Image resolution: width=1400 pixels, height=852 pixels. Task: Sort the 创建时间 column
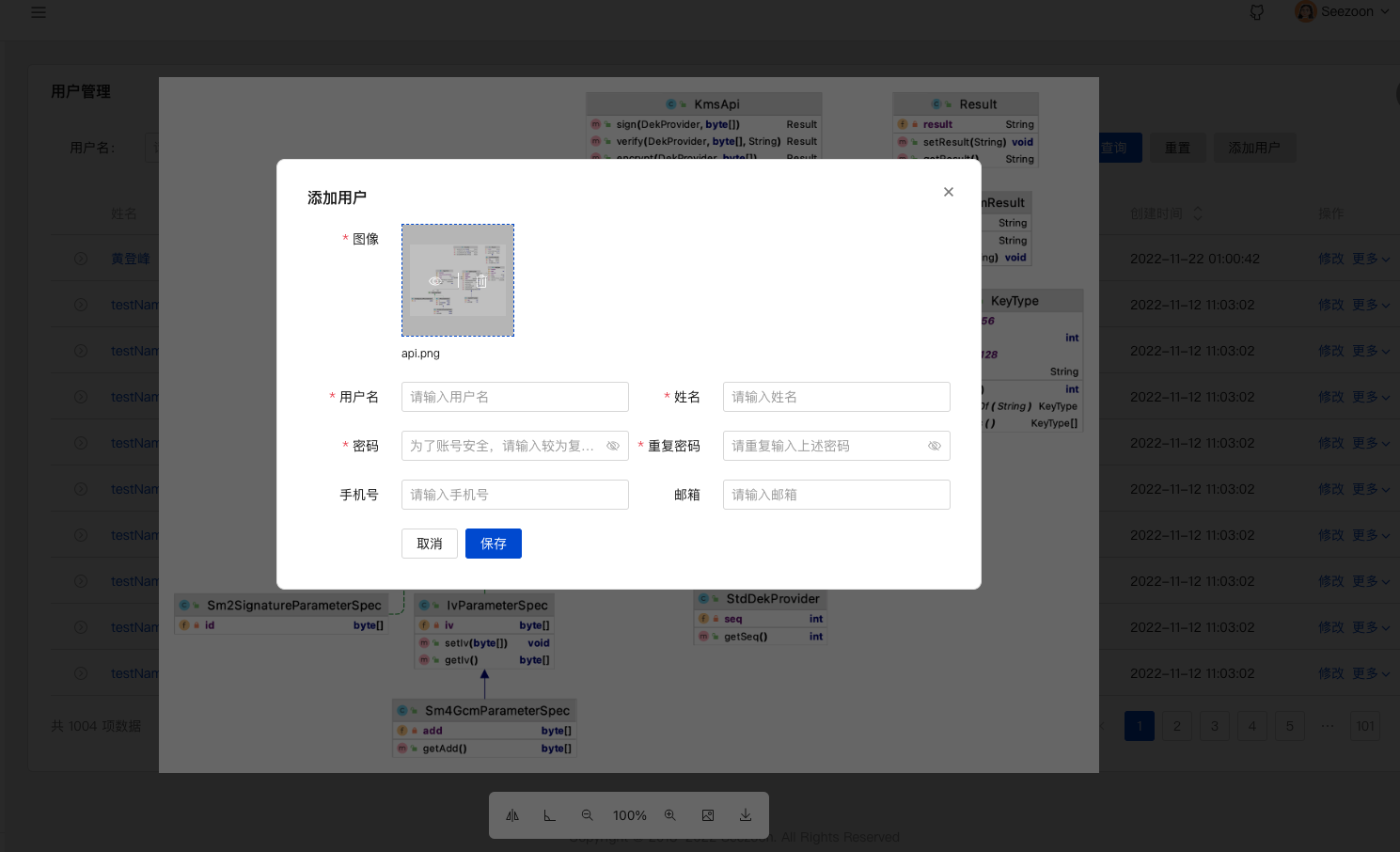[x=1196, y=213]
